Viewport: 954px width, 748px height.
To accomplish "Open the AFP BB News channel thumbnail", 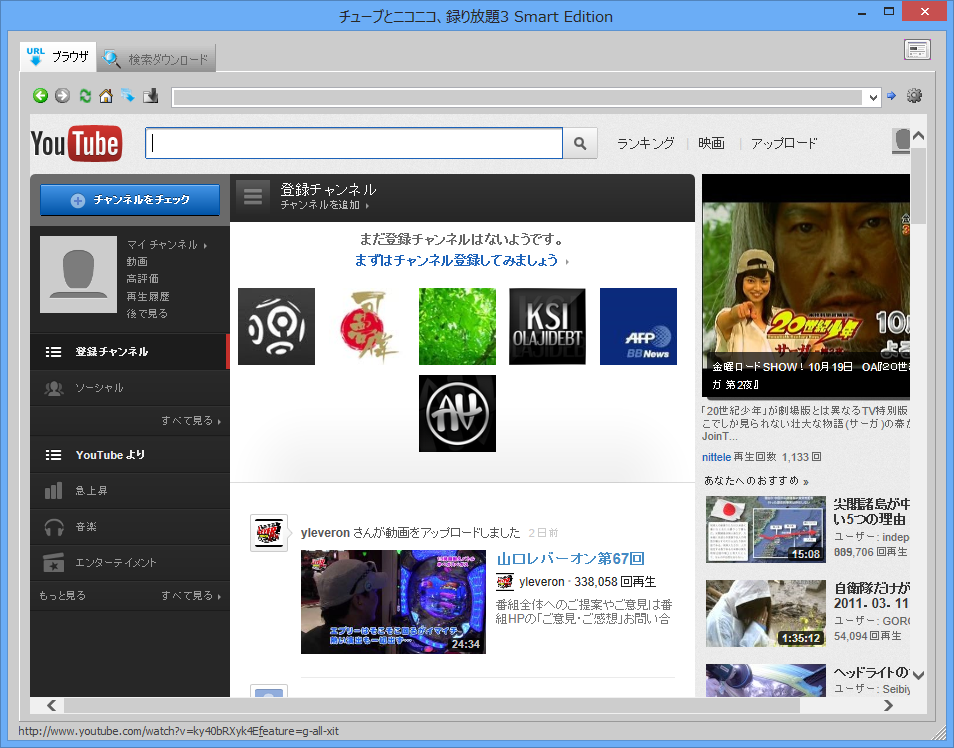I will click(x=638, y=326).
